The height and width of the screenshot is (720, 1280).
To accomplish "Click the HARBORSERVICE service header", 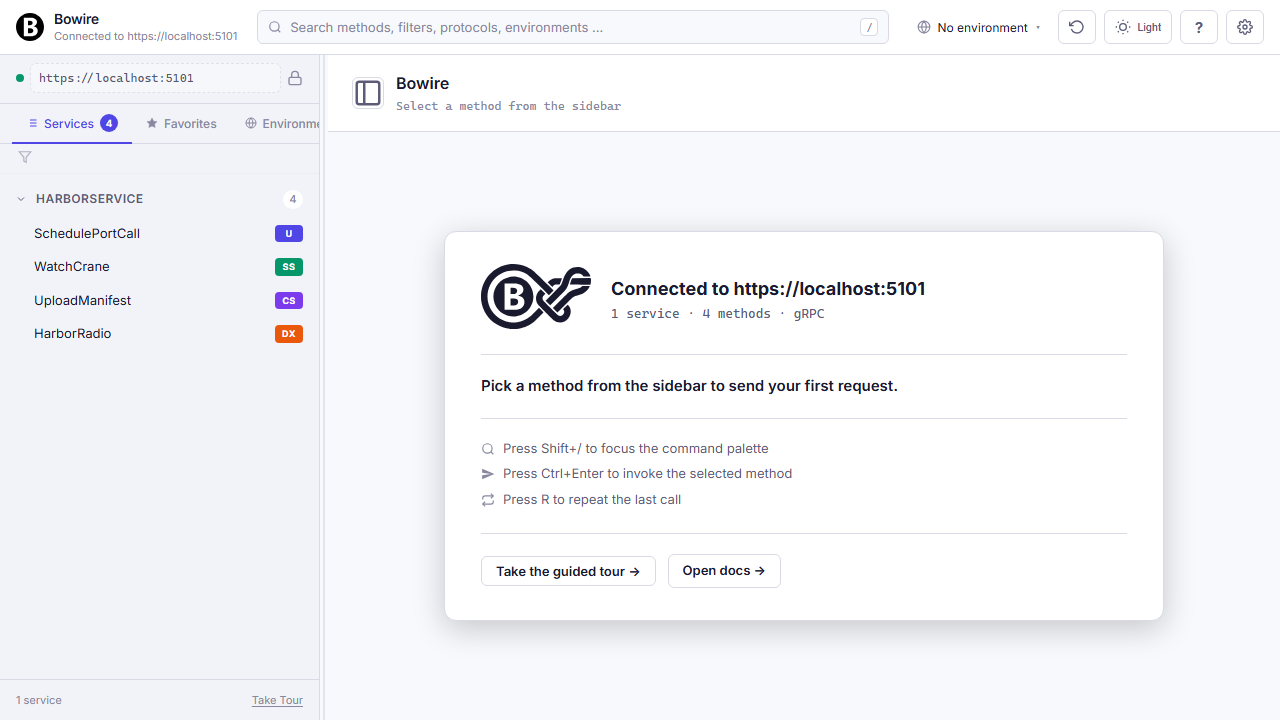I will point(160,199).
